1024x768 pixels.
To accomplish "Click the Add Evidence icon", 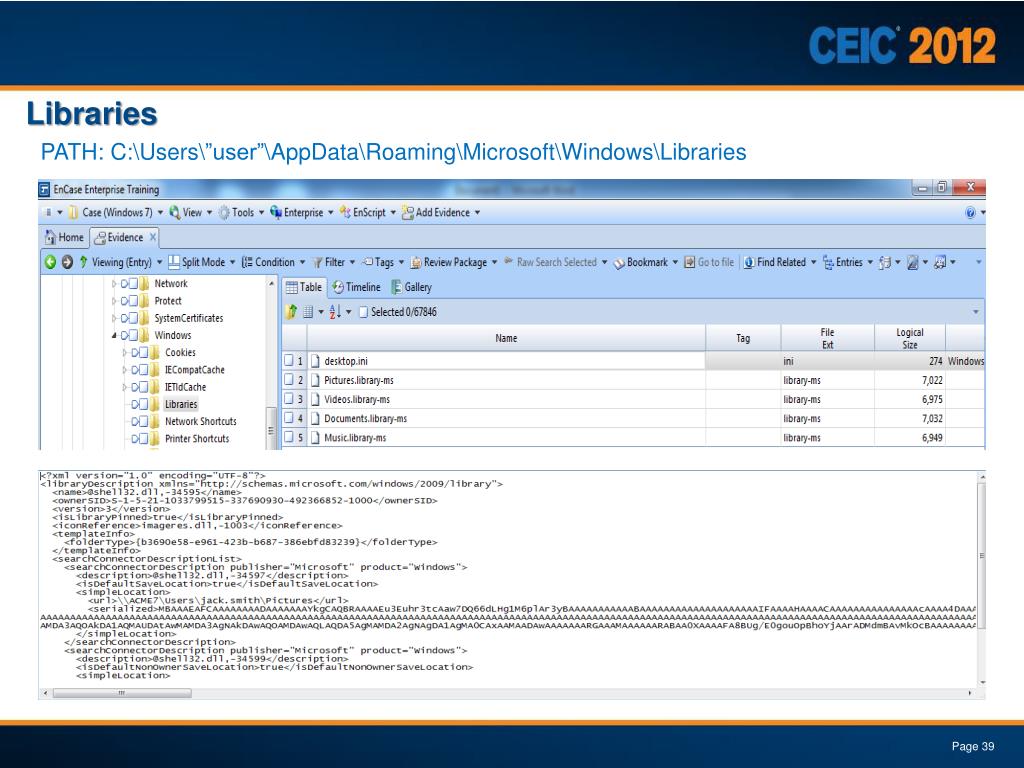I will (x=408, y=213).
